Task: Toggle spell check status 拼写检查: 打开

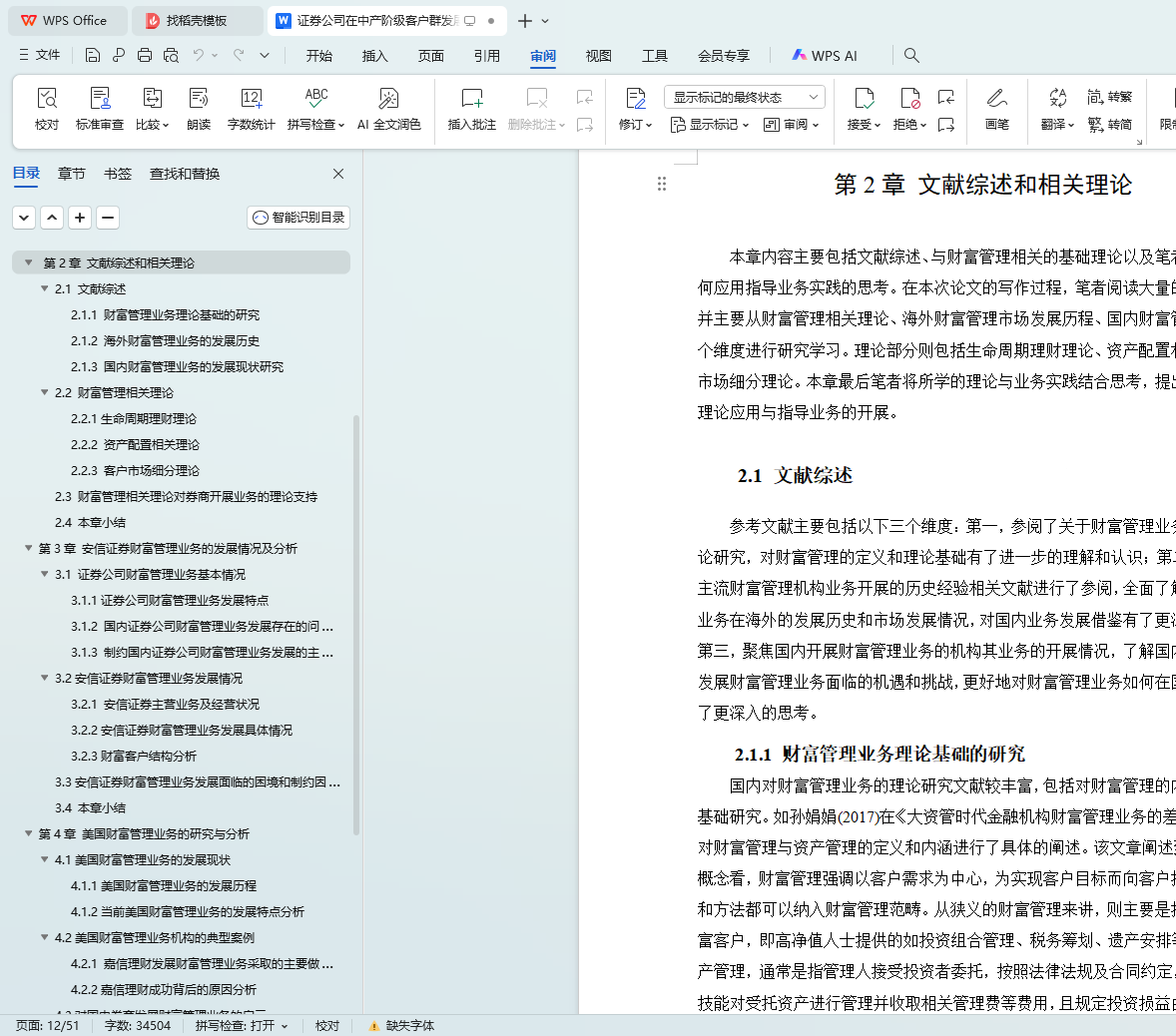Action: 242,1025
